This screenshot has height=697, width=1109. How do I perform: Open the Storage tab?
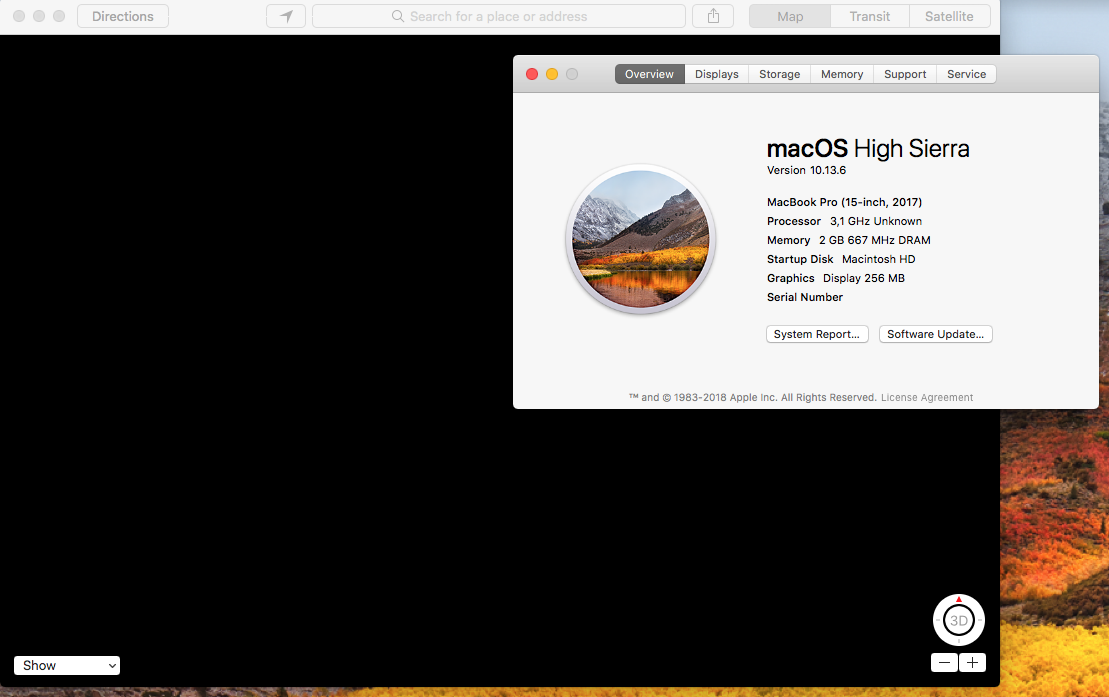point(779,74)
